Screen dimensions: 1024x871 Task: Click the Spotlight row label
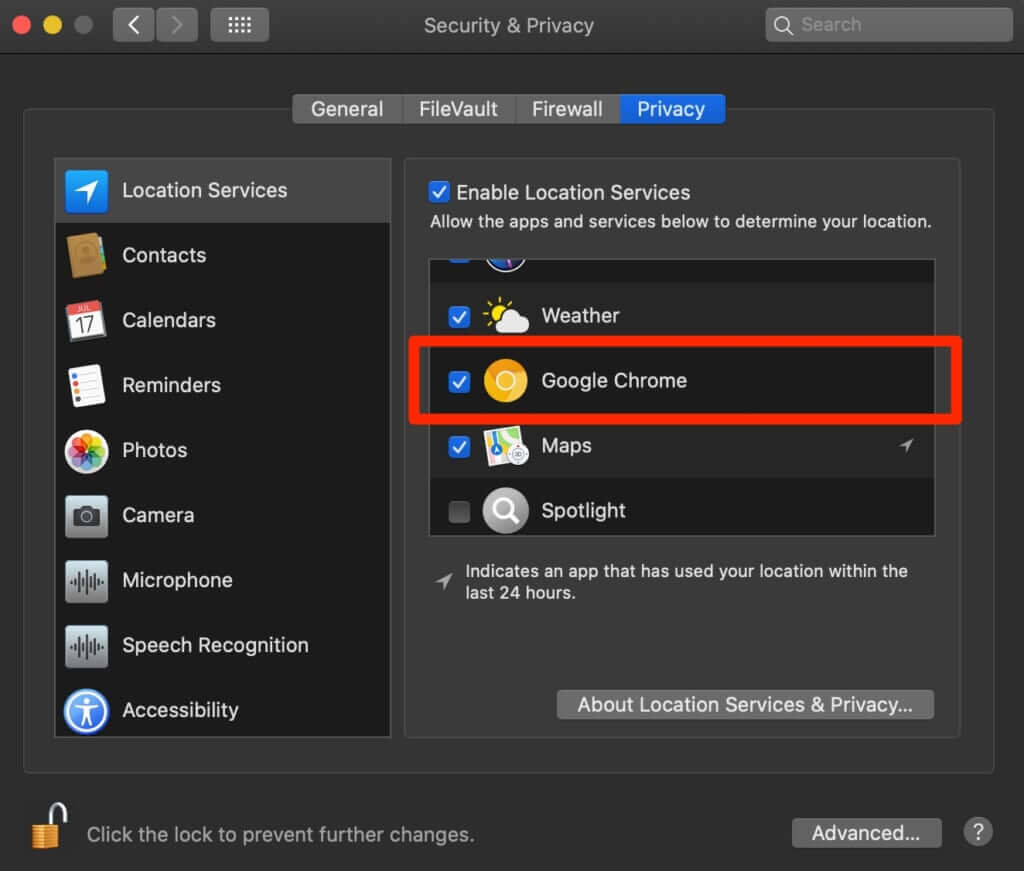point(583,511)
